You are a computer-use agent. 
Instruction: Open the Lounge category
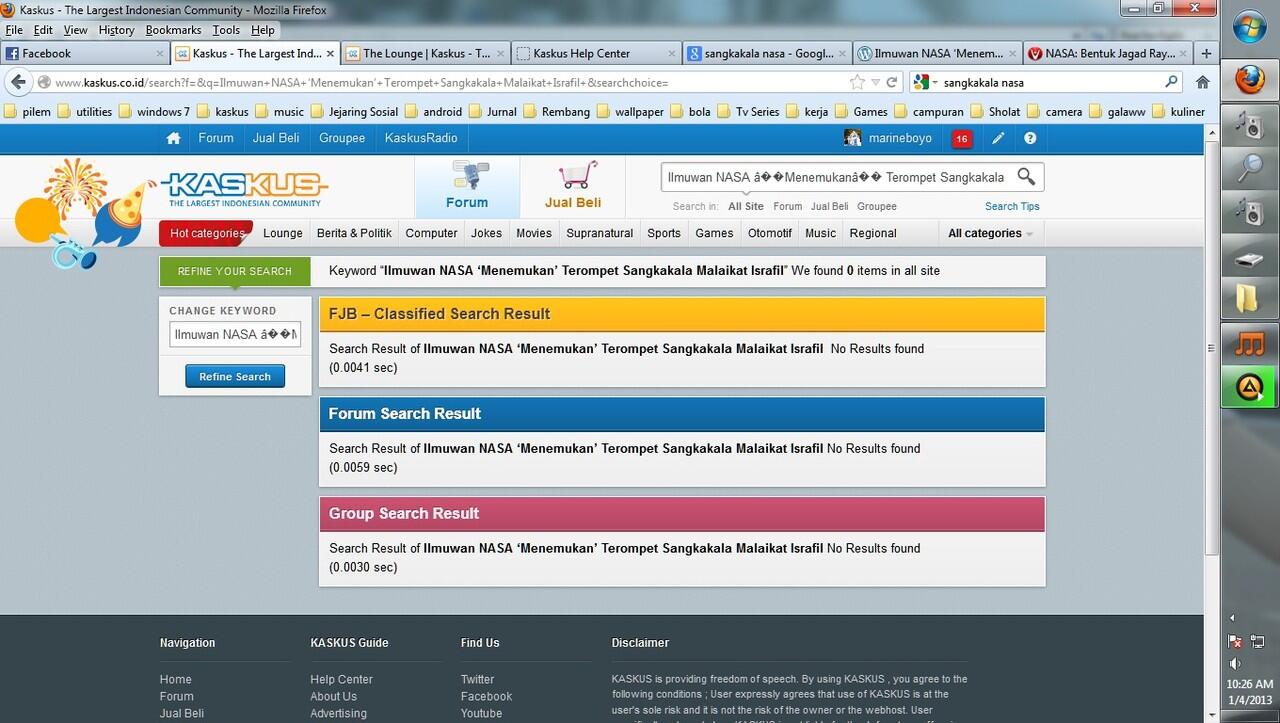click(283, 233)
